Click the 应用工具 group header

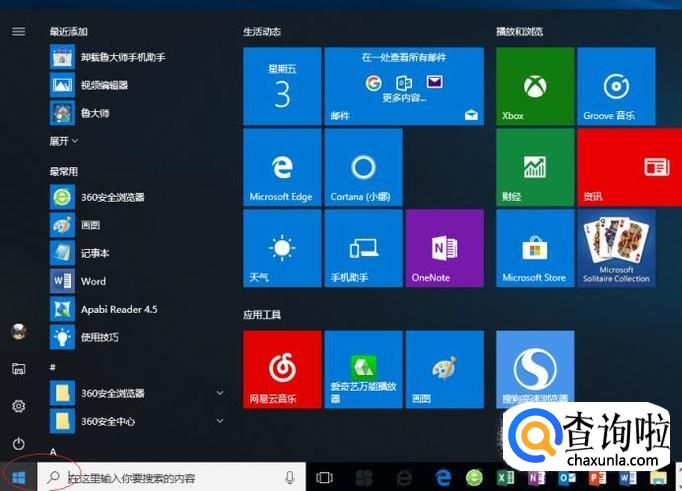pyautogui.click(x=262, y=314)
